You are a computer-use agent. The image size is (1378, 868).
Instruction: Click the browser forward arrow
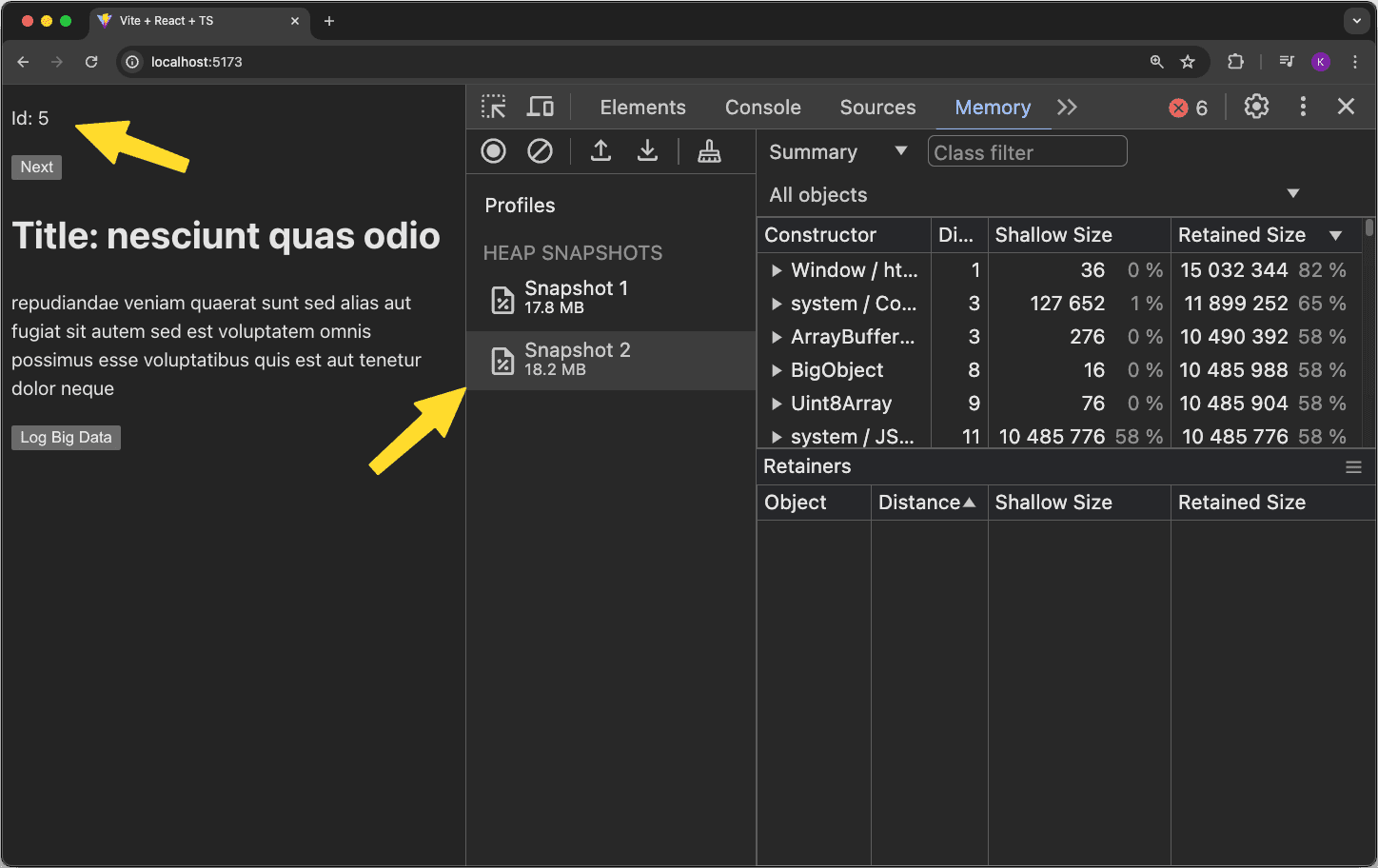pyautogui.click(x=57, y=62)
